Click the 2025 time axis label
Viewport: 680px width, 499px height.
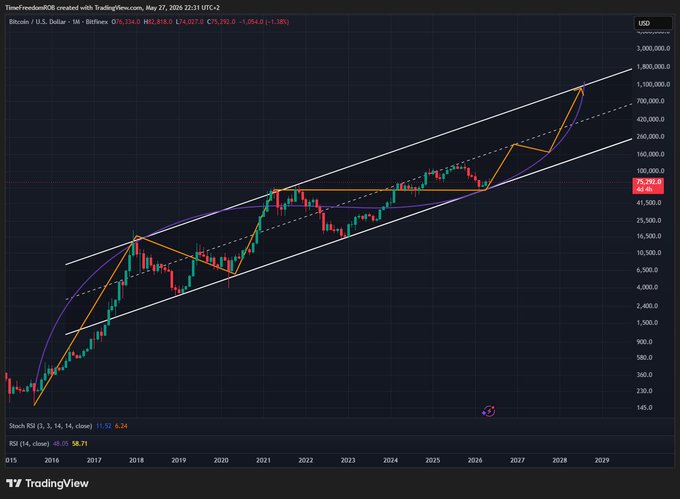[433, 460]
